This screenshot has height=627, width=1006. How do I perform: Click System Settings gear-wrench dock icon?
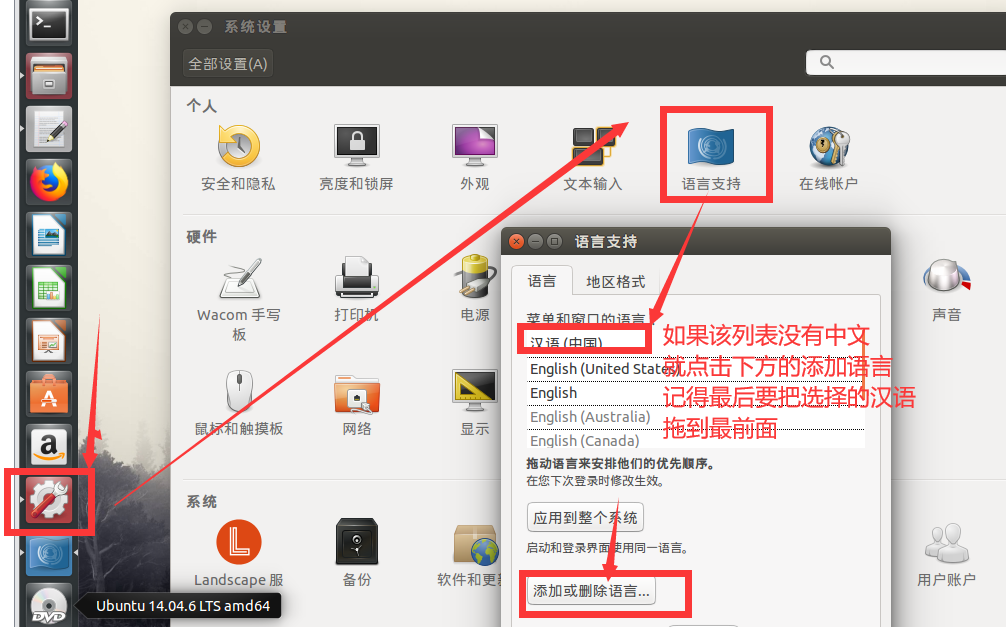49,501
